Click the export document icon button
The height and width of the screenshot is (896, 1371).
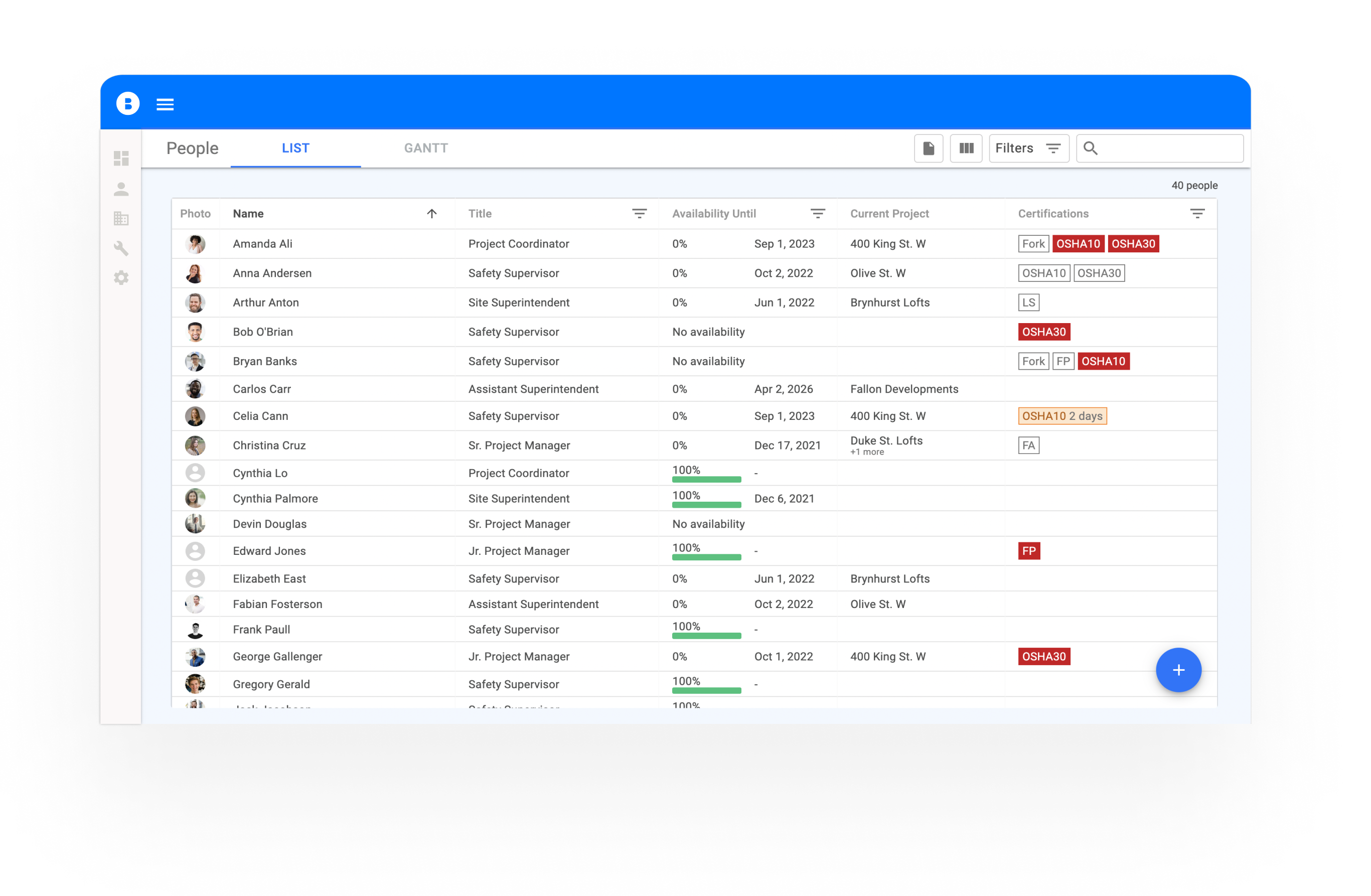pos(928,148)
